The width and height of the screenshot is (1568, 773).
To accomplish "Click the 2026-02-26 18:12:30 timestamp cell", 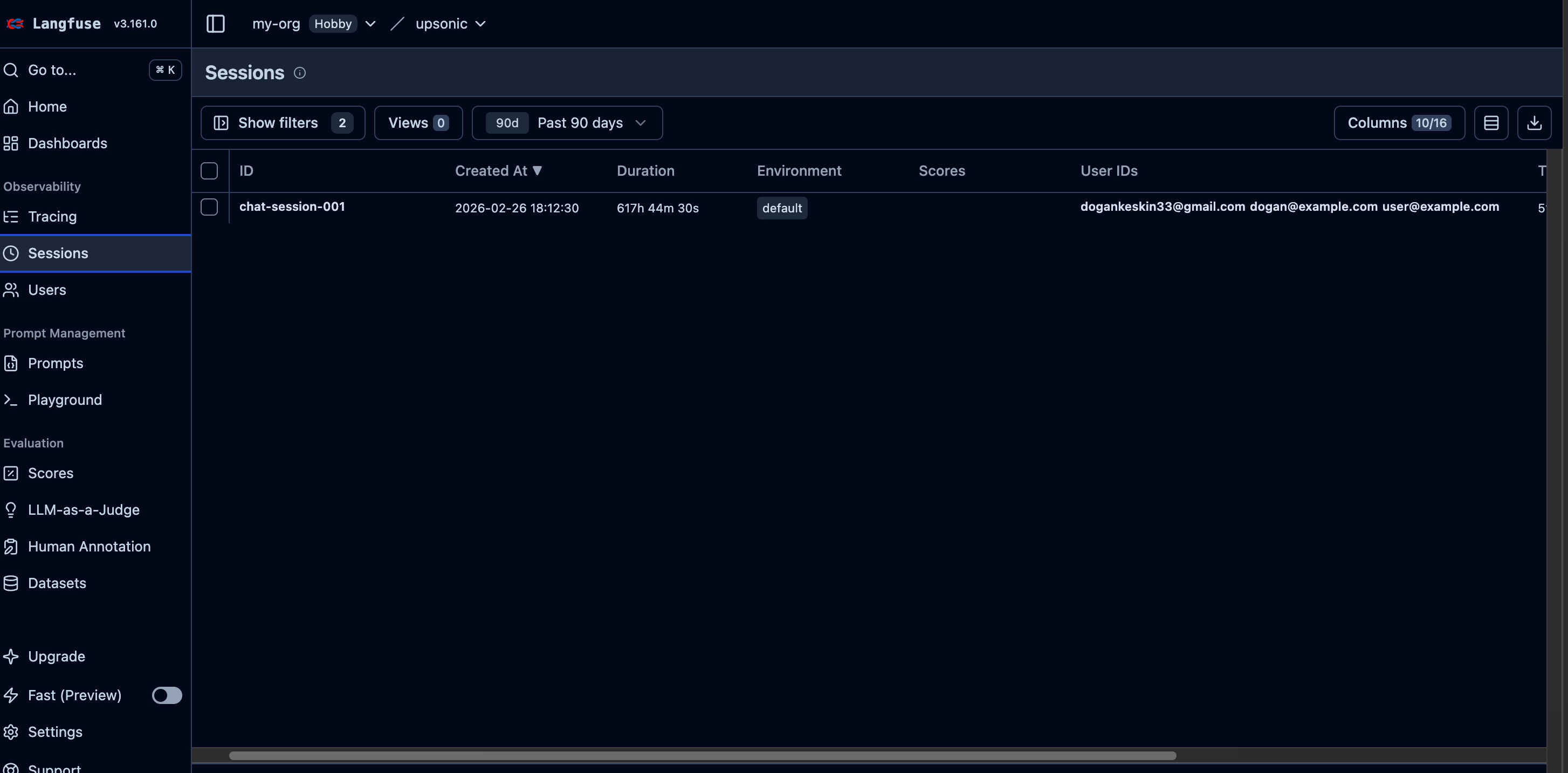I will point(517,208).
